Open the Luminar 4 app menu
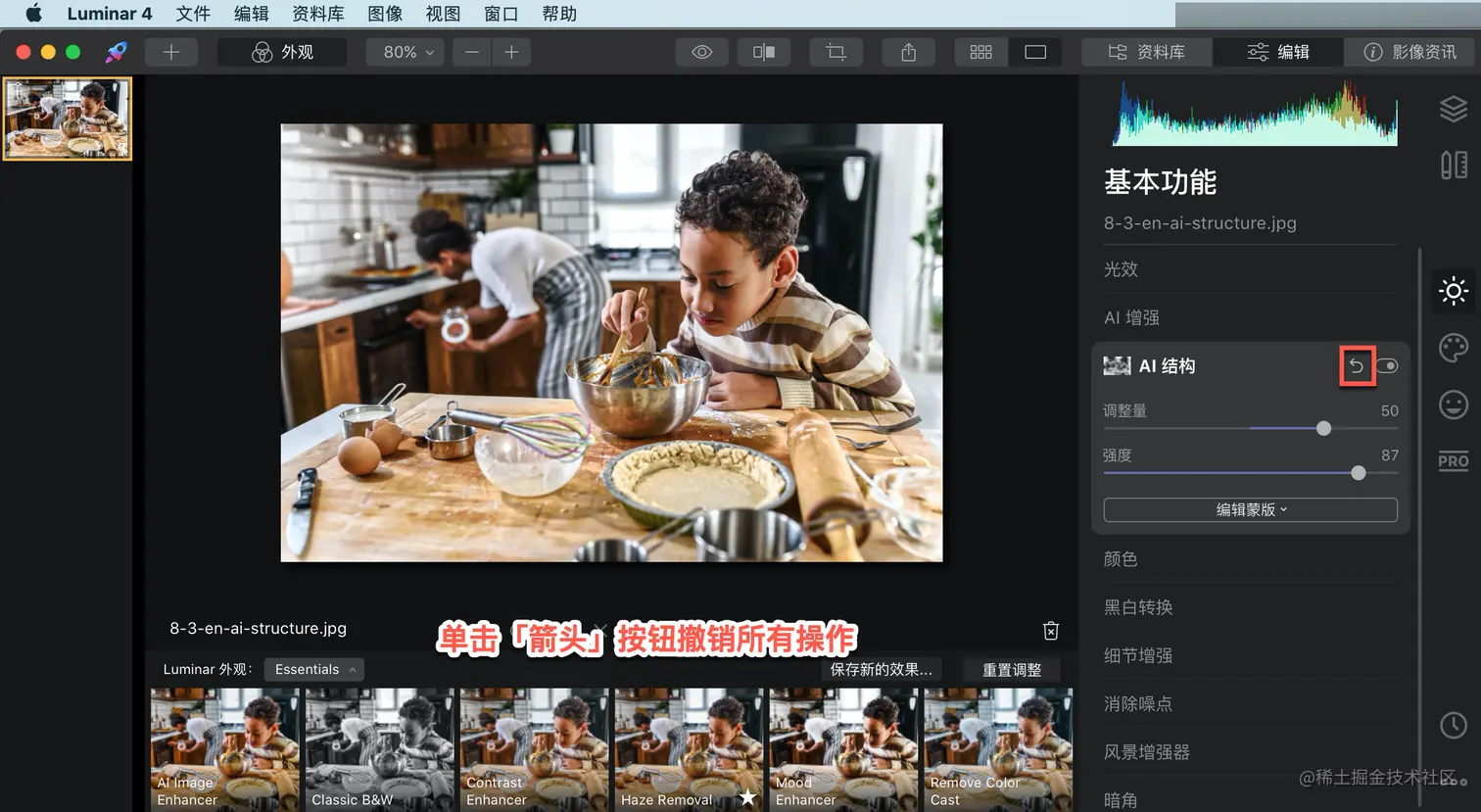 (x=110, y=14)
